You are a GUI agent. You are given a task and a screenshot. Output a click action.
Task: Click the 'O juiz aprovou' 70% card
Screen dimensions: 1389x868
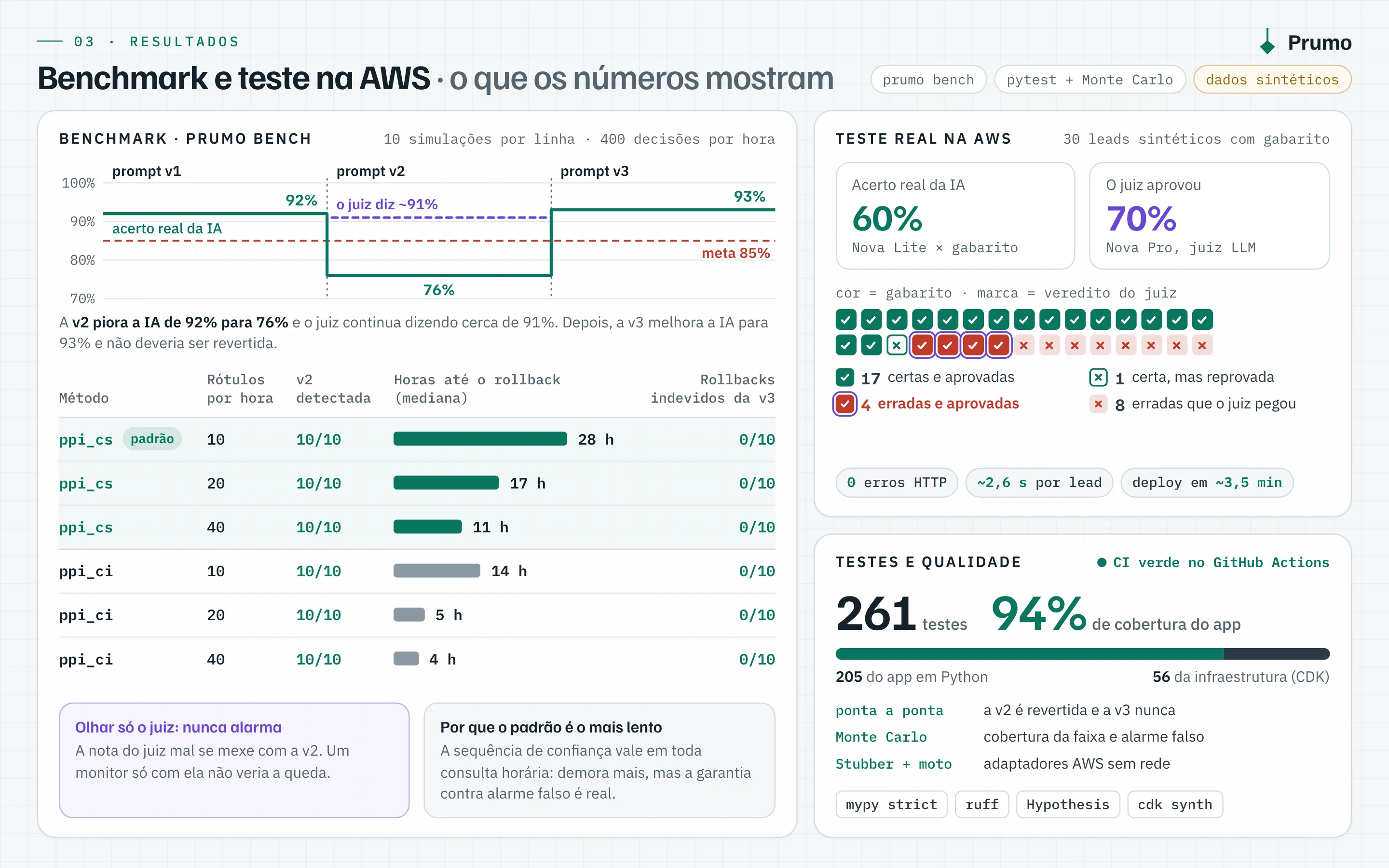[x=1210, y=216]
